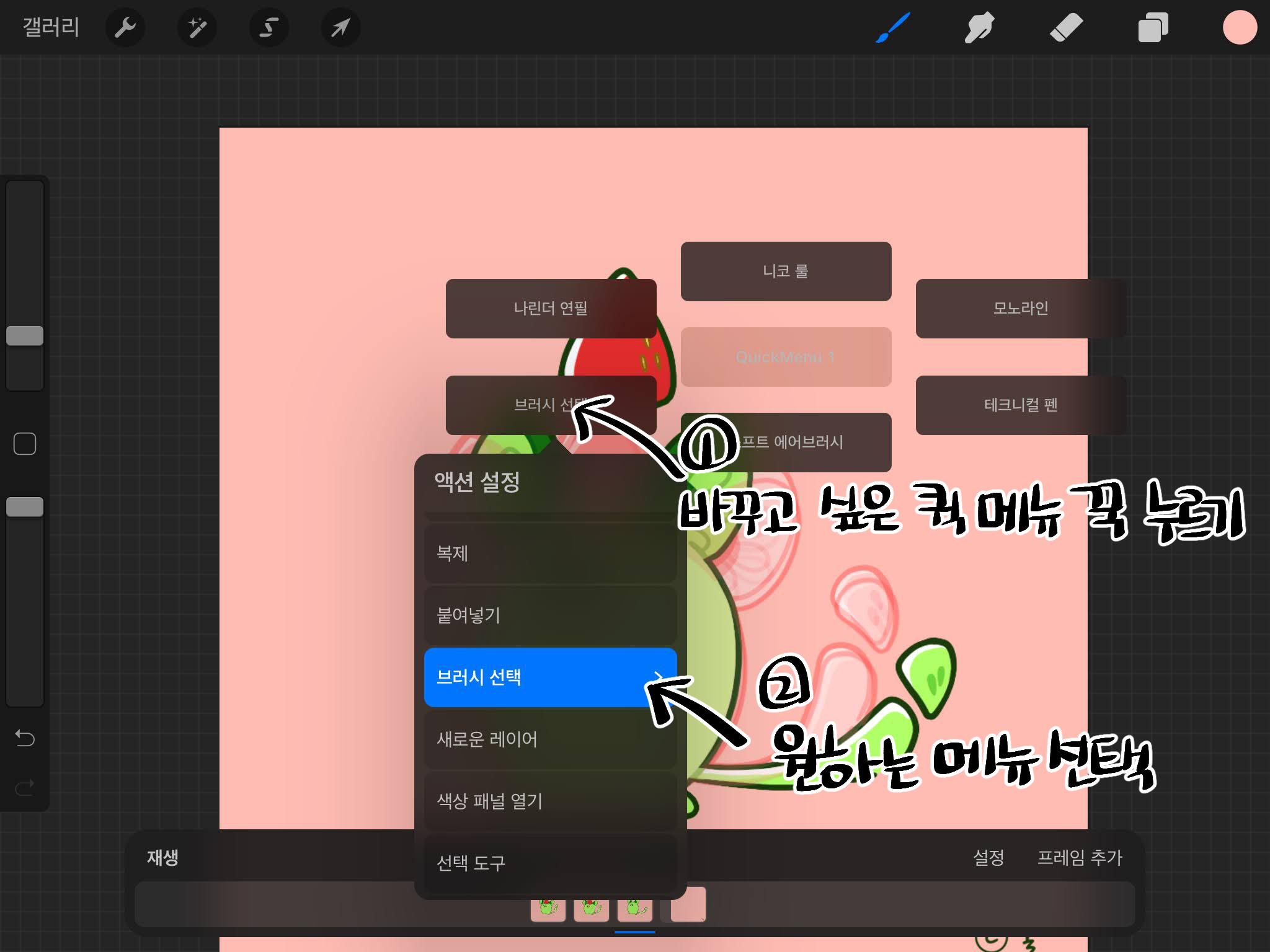Image resolution: width=1270 pixels, height=952 pixels.
Task: Pick the Eraser tool
Action: pyautogui.click(x=1066, y=27)
